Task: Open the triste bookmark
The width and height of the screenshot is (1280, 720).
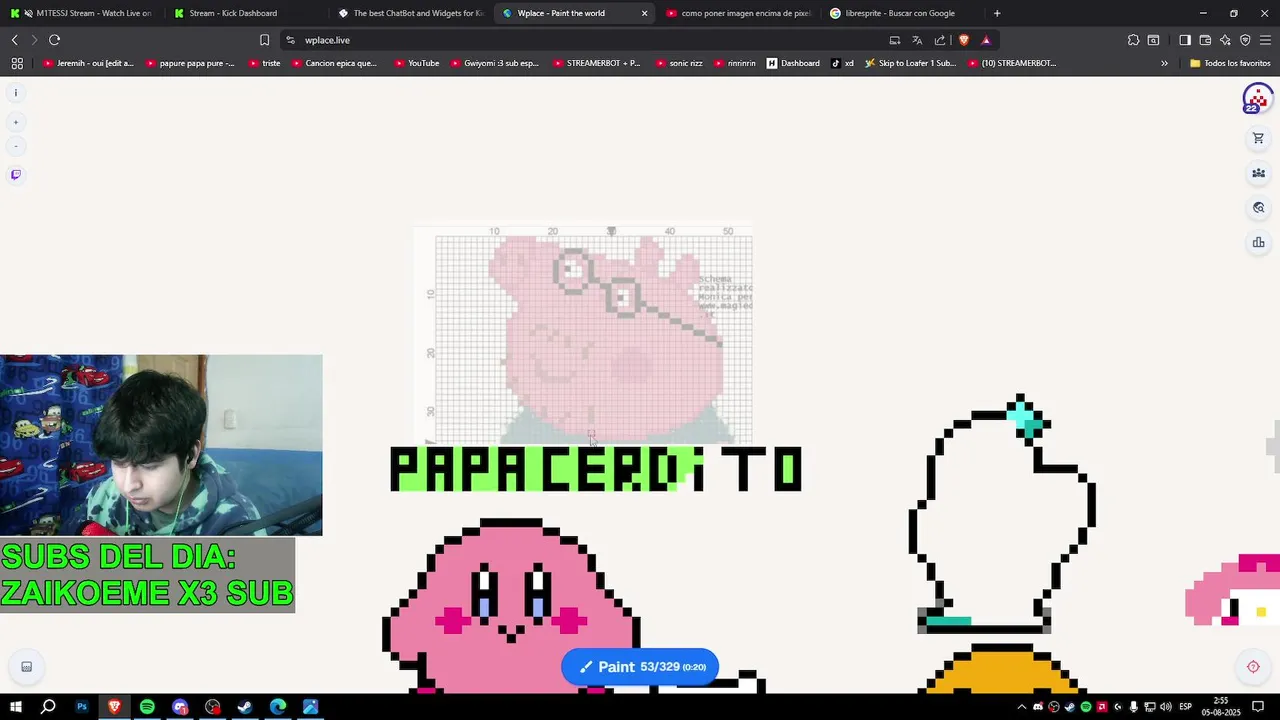Action: (264, 63)
